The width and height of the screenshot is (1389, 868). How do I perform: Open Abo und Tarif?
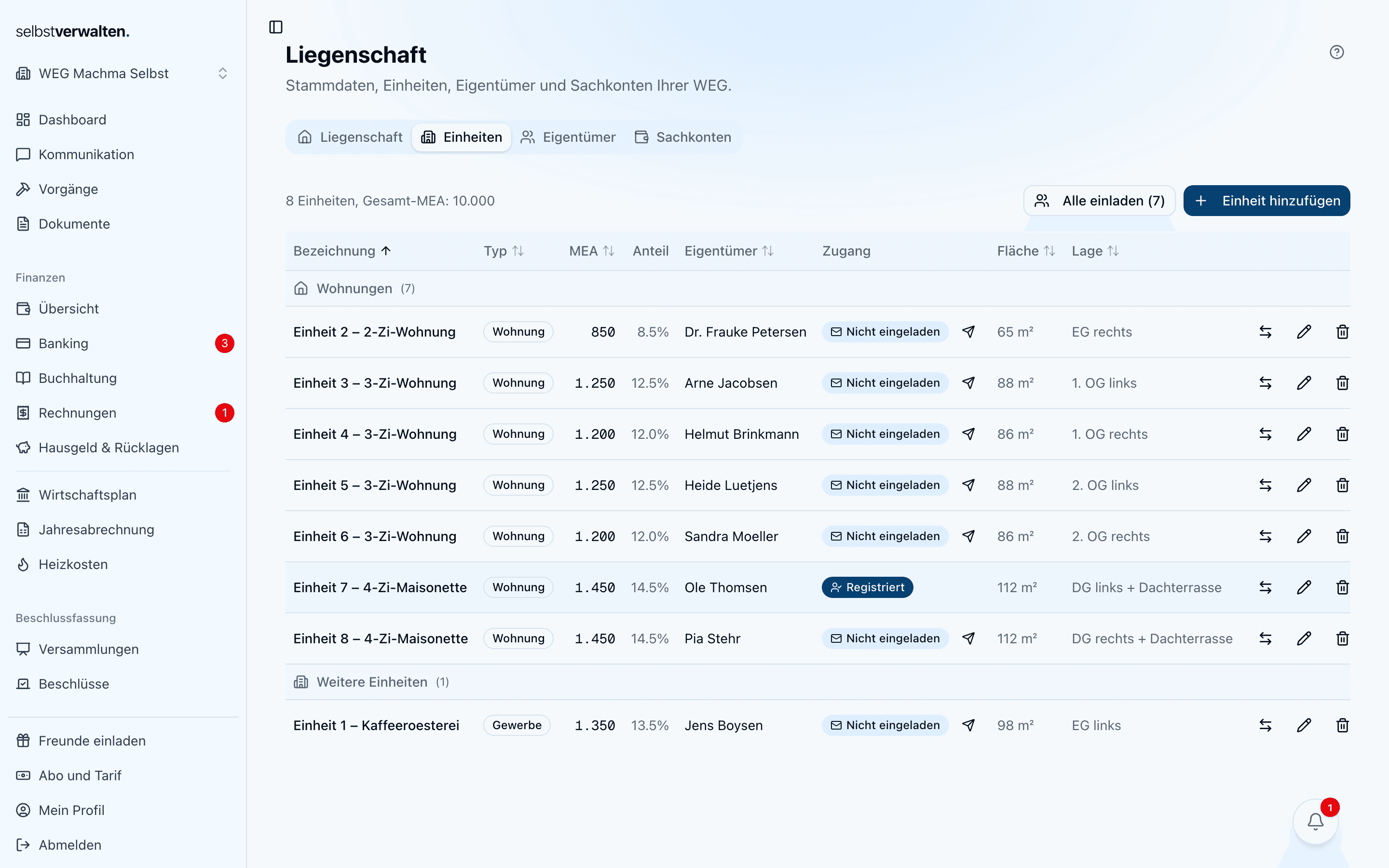123,775
